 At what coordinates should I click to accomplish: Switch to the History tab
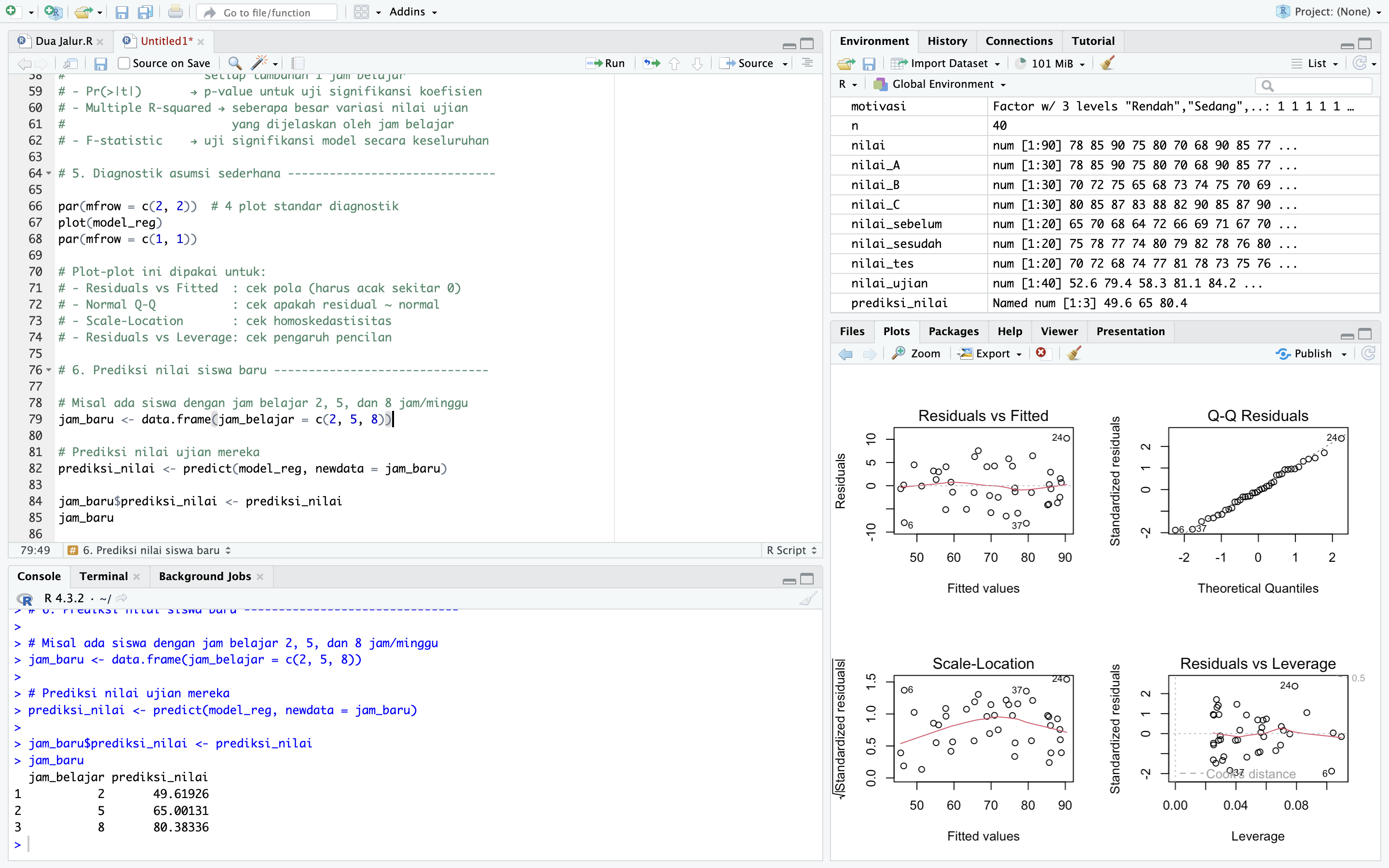[x=946, y=41]
